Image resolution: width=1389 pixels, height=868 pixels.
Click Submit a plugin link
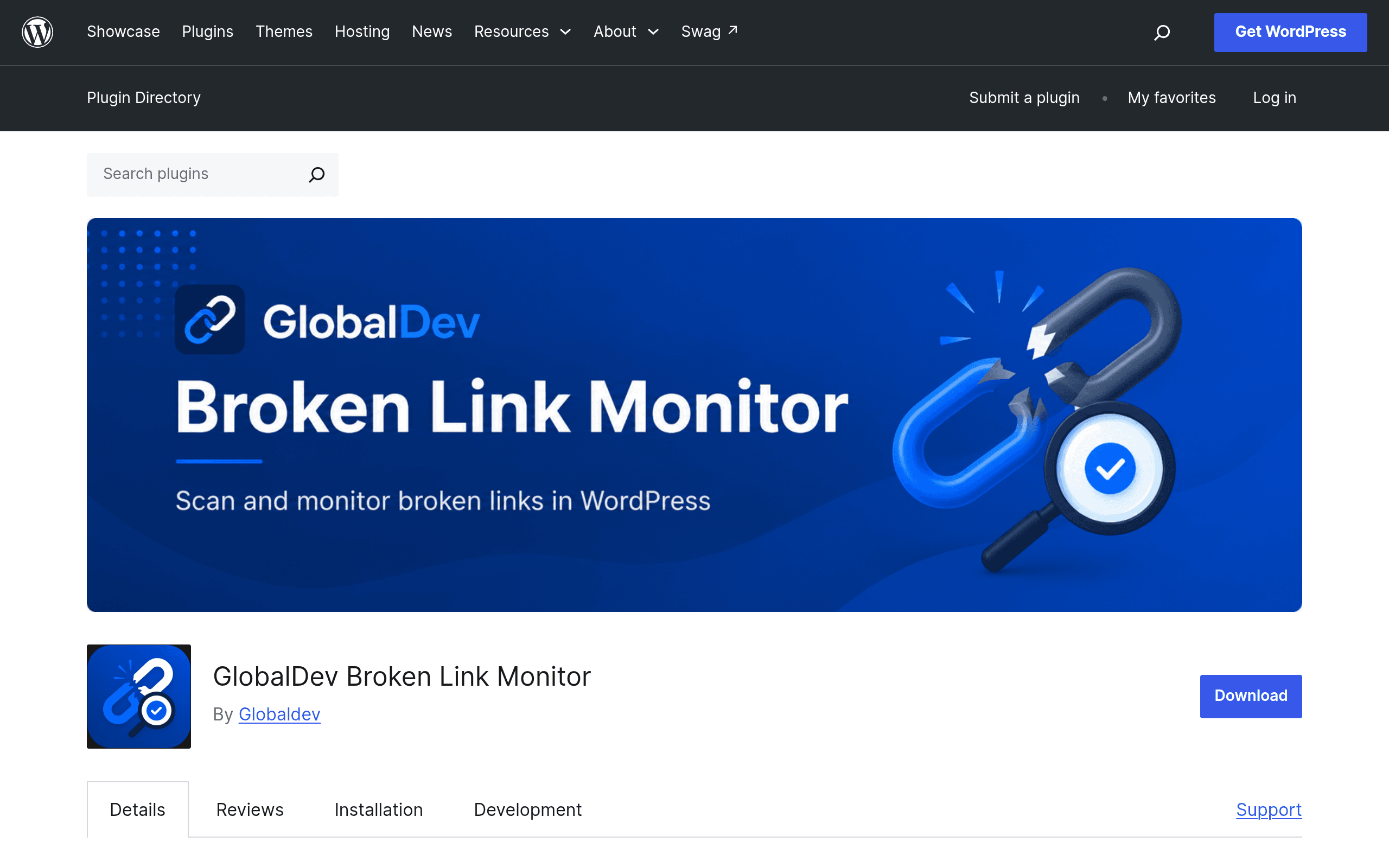tap(1024, 98)
